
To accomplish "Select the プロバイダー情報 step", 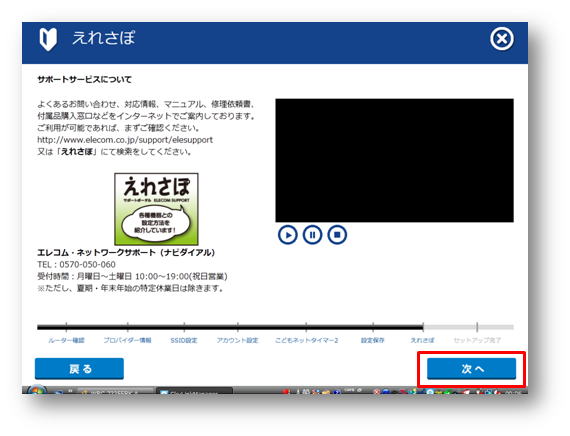I will [128, 340].
